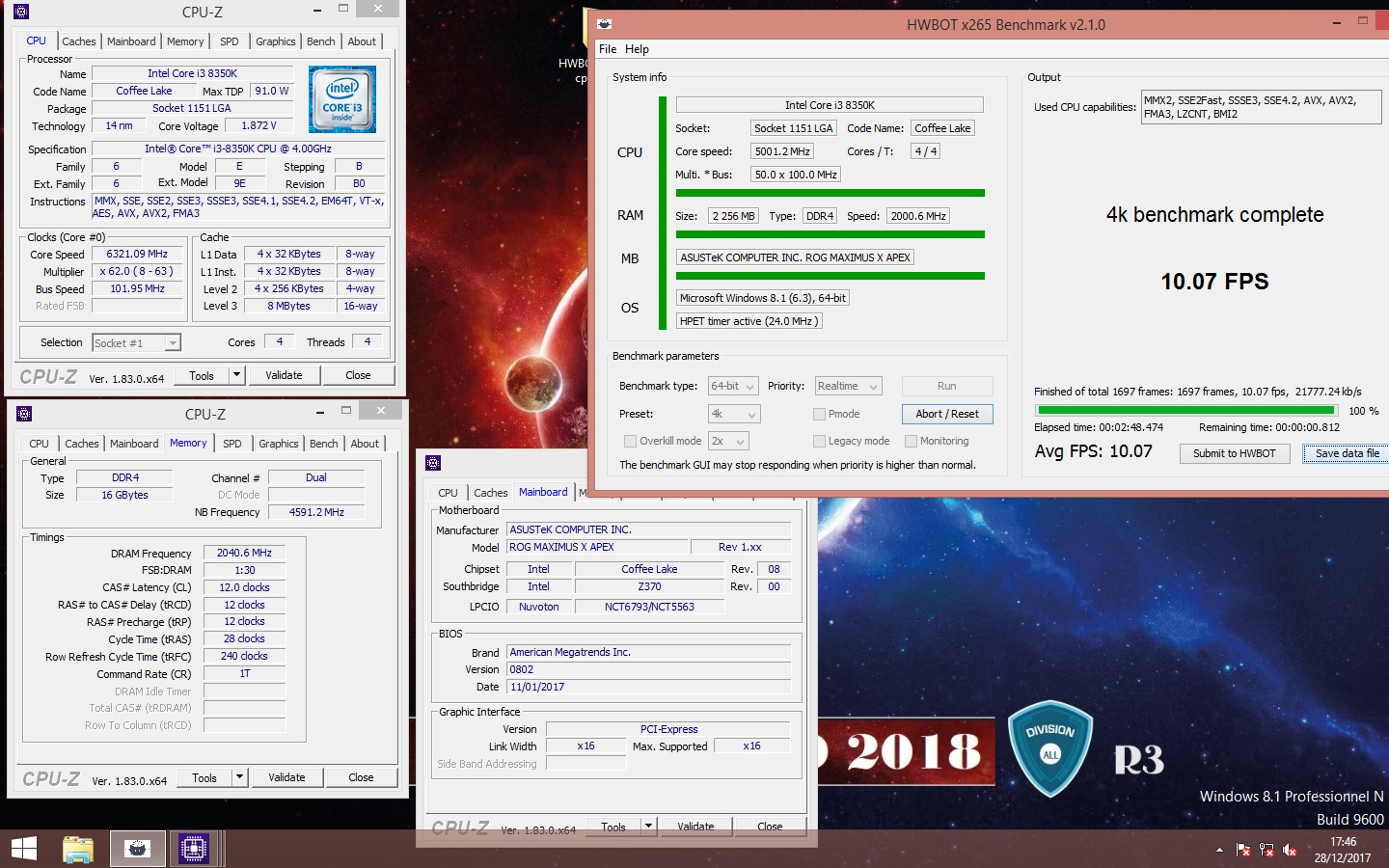Click the Multiplier x 62.0 value
Screen dimensions: 1389x868
tap(137, 272)
